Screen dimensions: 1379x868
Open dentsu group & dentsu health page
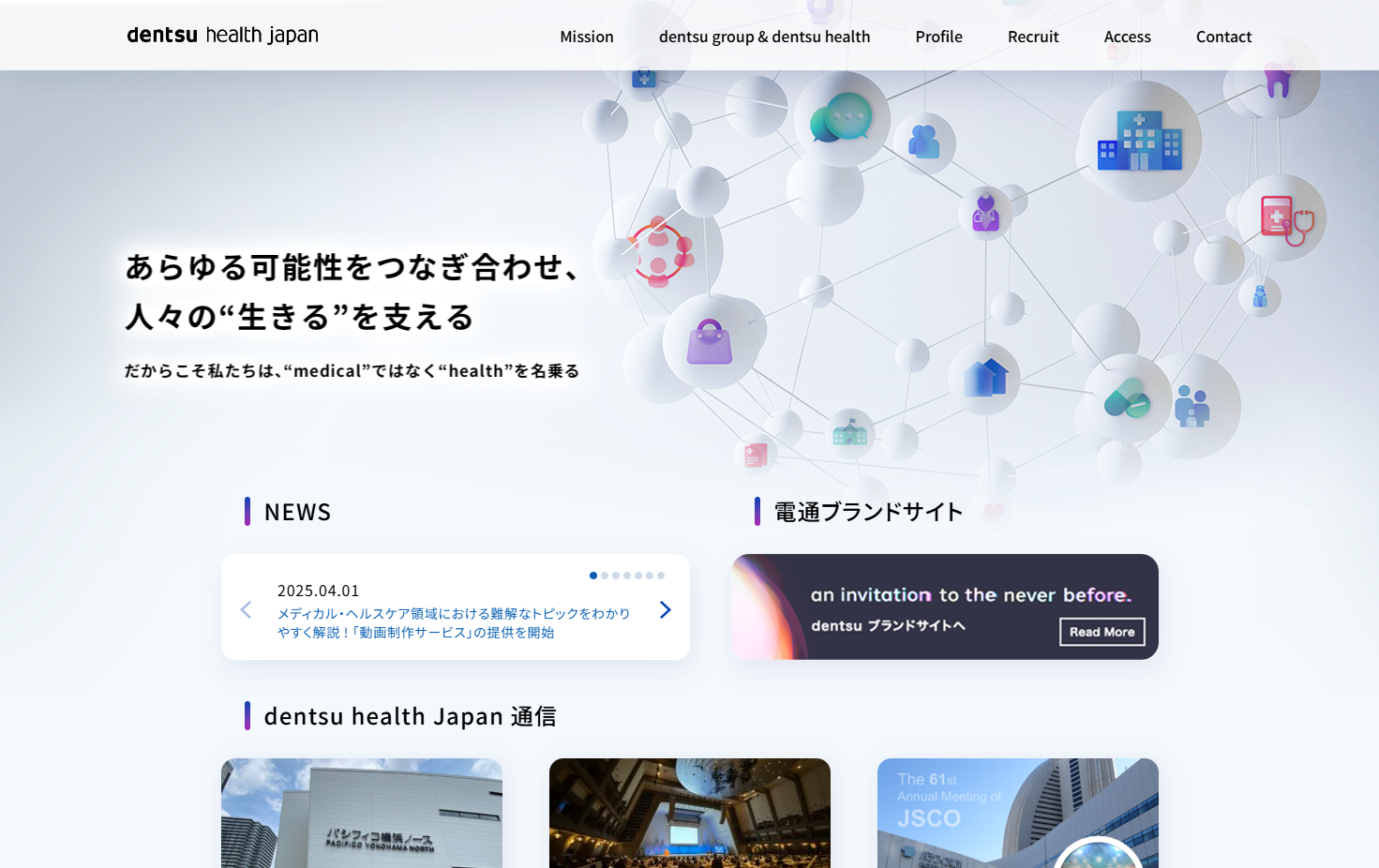click(764, 37)
